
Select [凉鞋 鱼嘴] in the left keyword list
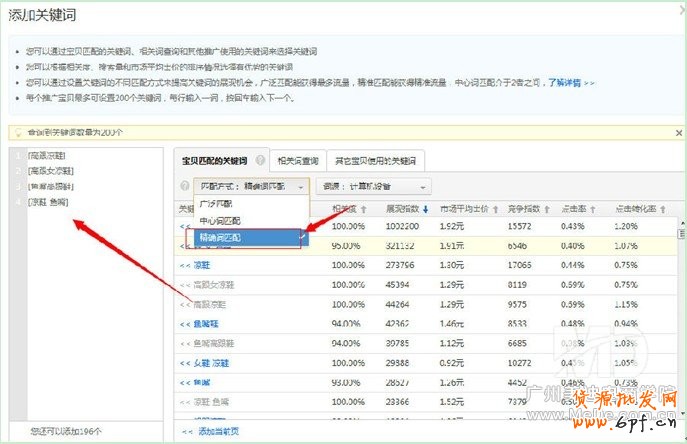(48, 202)
